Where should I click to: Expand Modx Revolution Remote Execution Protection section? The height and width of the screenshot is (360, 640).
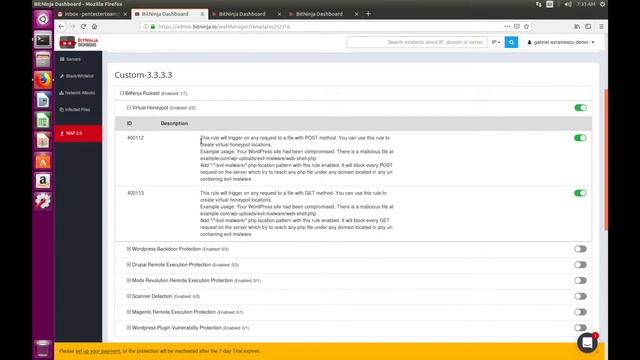click(129, 280)
